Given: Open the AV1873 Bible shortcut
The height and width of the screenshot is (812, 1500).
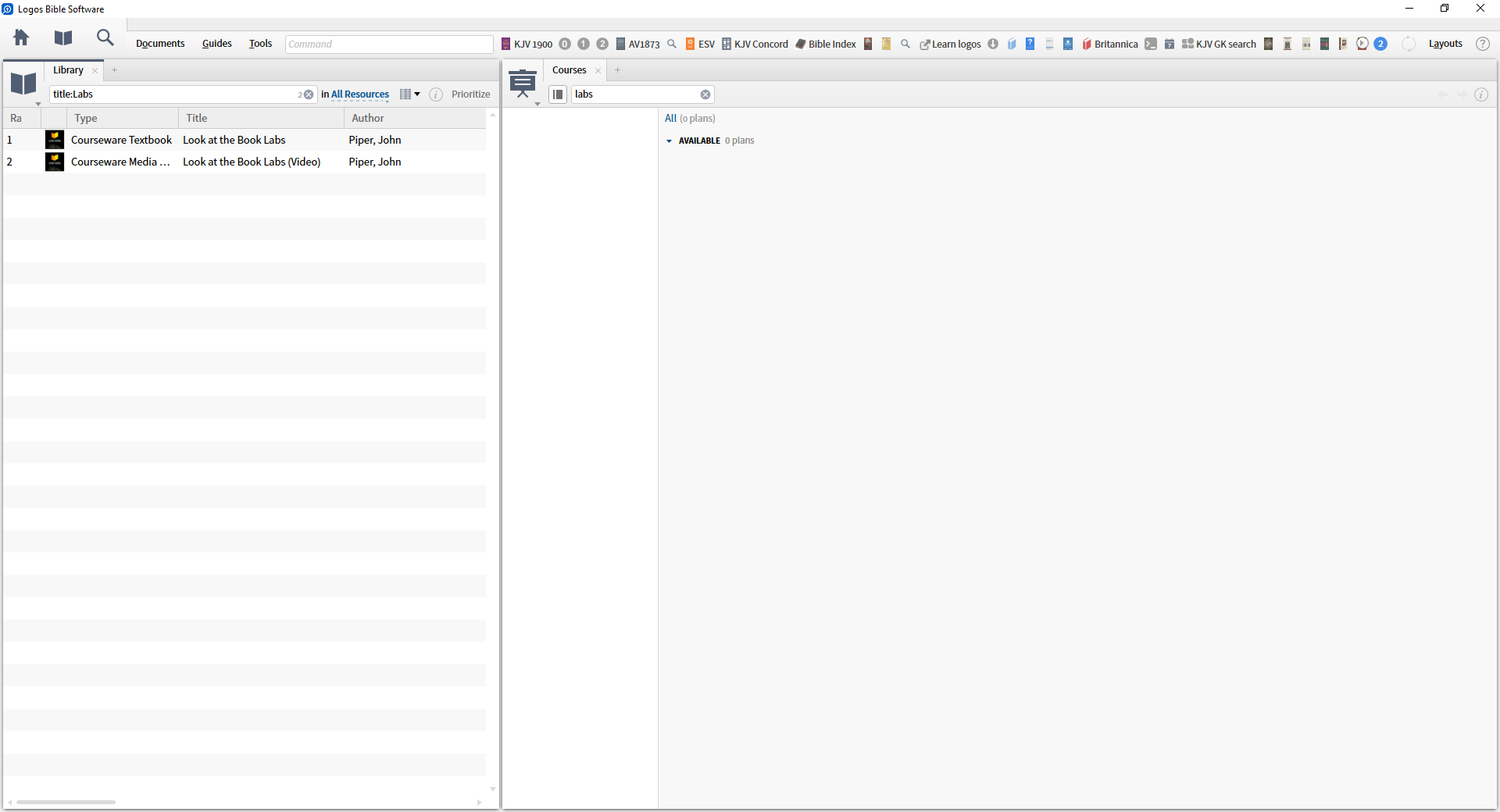Looking at the screenshot, I should point(637,44).
